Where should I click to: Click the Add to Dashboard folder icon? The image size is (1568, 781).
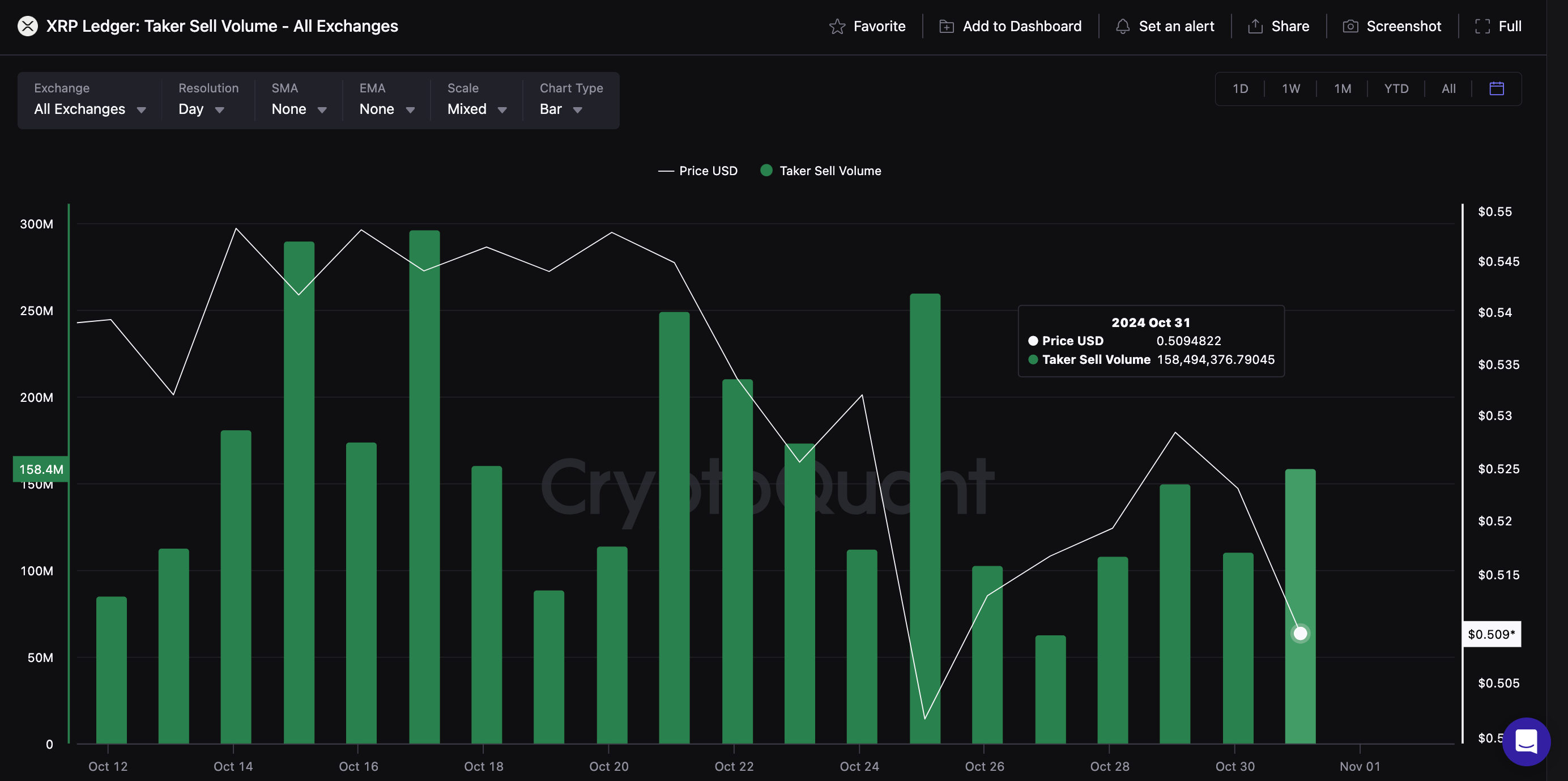pos(947,26)
